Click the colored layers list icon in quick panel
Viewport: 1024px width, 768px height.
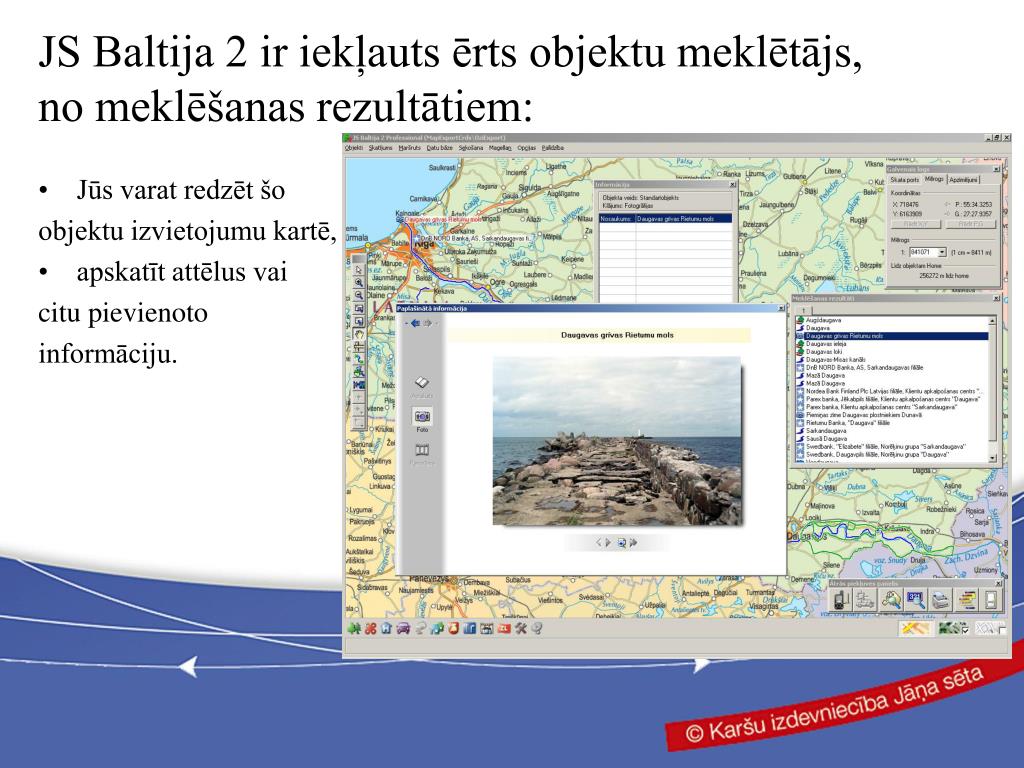coord(966,600)
